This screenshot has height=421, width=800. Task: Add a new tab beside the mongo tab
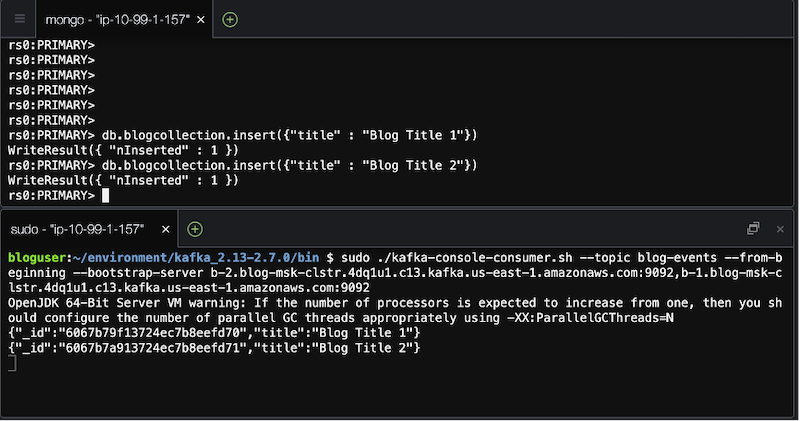click(230, 19)
